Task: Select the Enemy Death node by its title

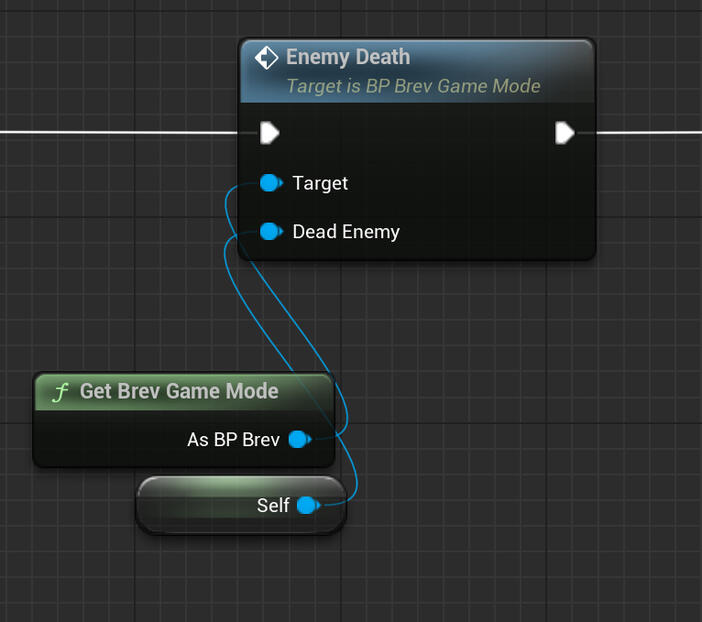Action: (347, 58)
